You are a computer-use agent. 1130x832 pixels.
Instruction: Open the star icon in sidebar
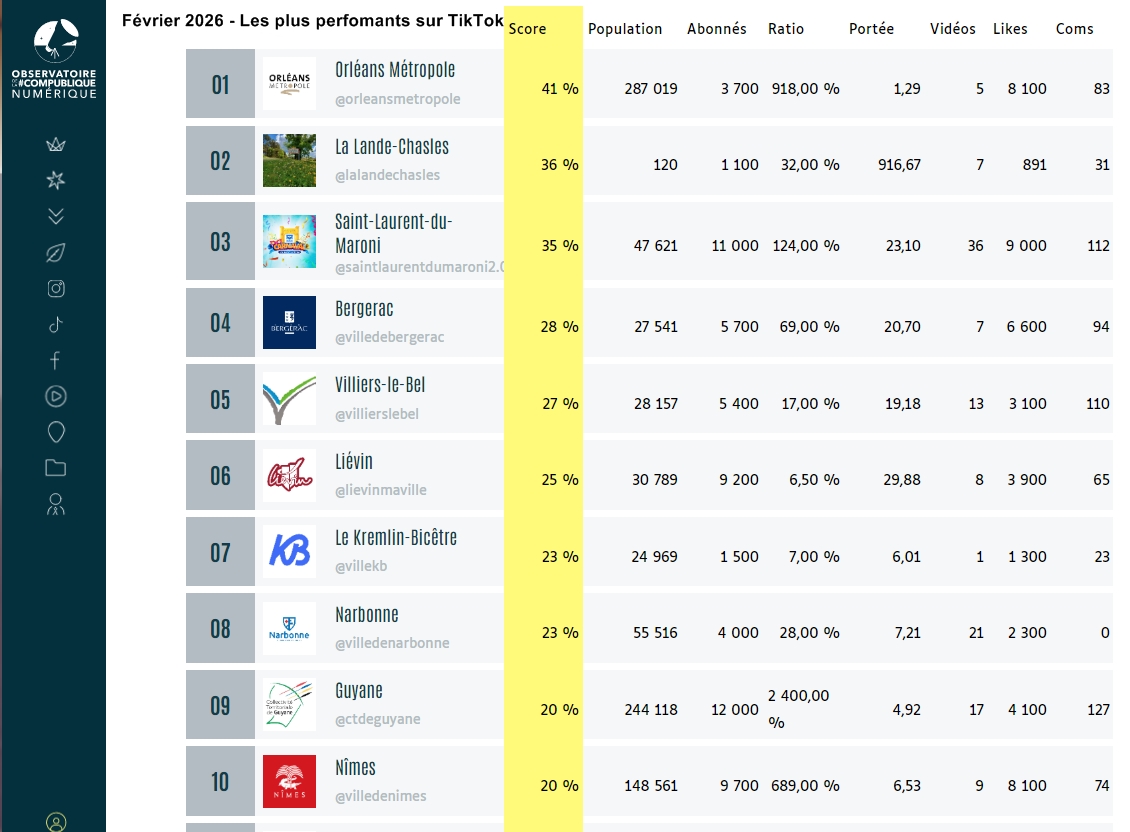pyautogui.click(x=55, y=180)
